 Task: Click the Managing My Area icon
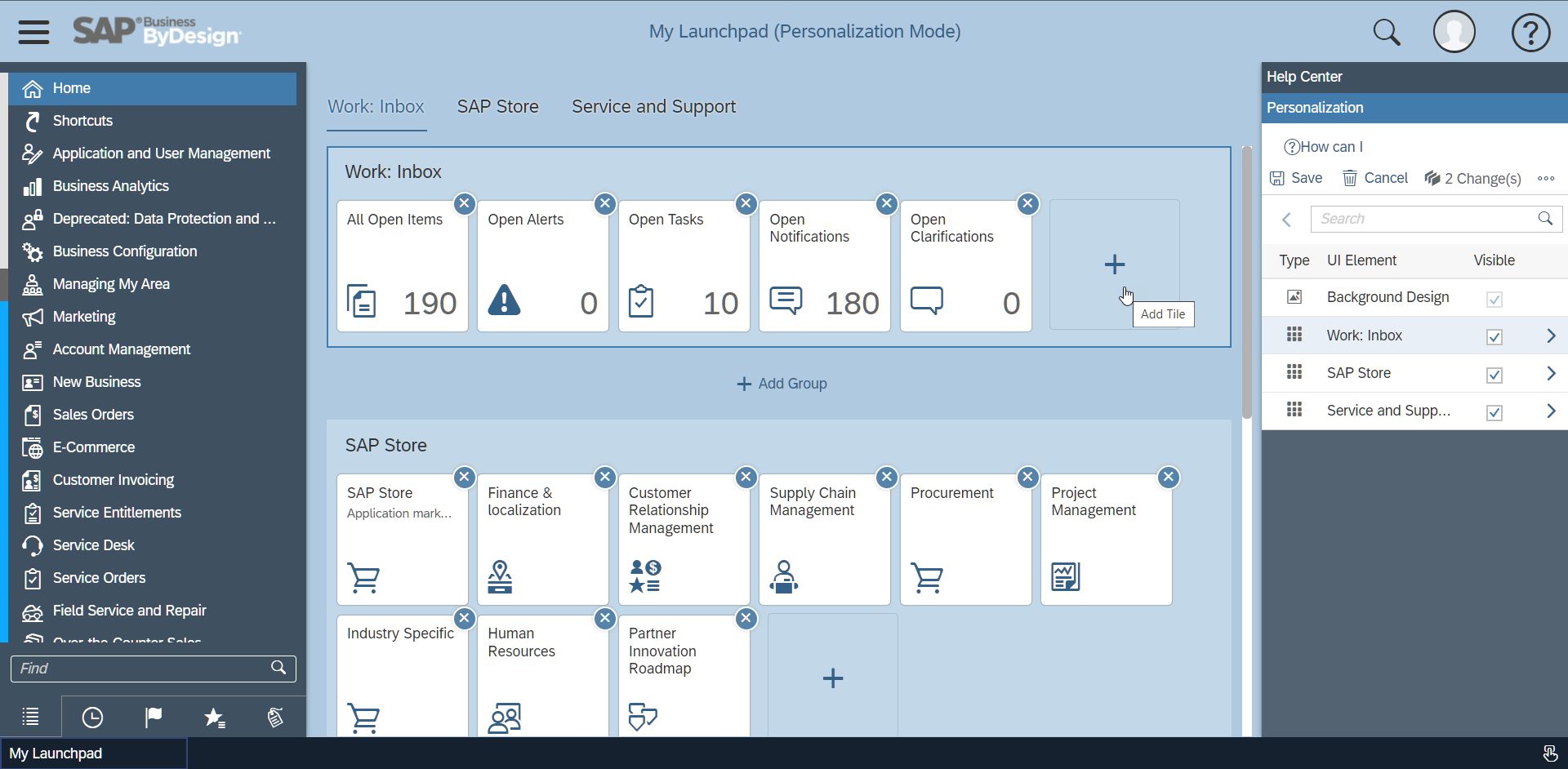[x=32, y=284]
